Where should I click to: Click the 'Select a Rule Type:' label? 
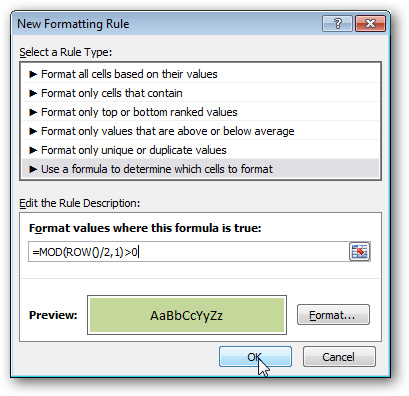pos(66,52)
